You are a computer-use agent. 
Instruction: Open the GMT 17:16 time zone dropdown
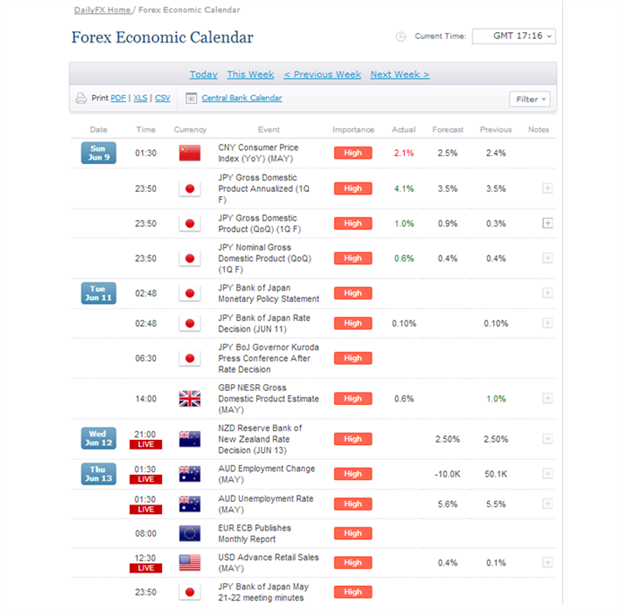(514, 36)
